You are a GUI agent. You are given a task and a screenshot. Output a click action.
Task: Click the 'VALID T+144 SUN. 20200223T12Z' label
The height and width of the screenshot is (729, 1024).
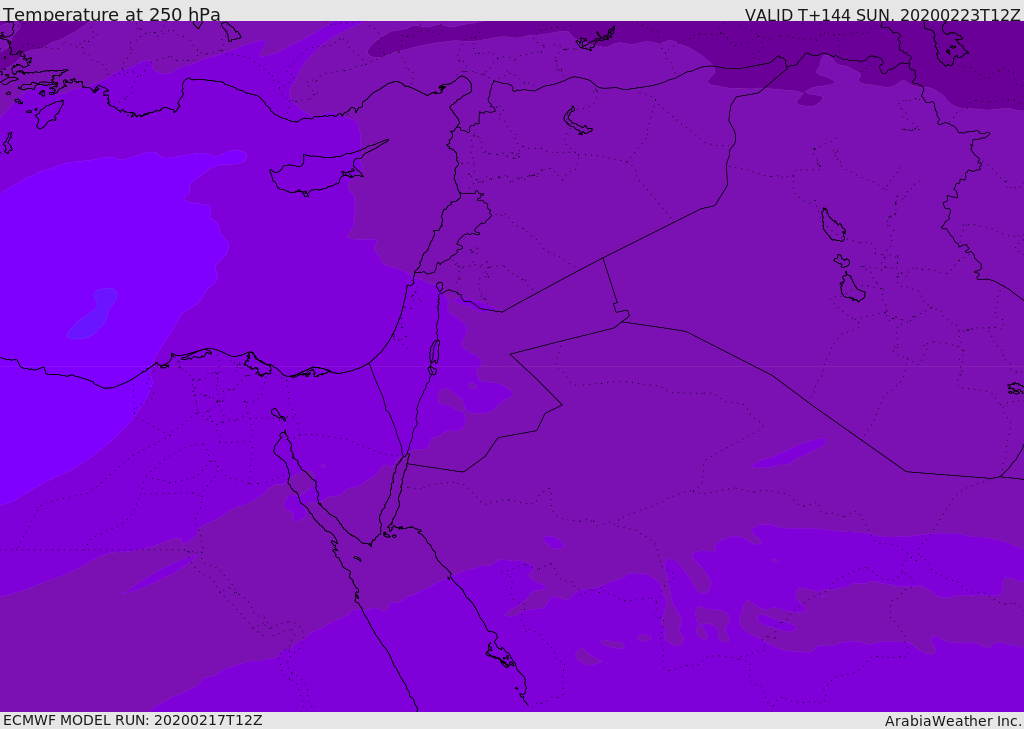coord(882,15)
